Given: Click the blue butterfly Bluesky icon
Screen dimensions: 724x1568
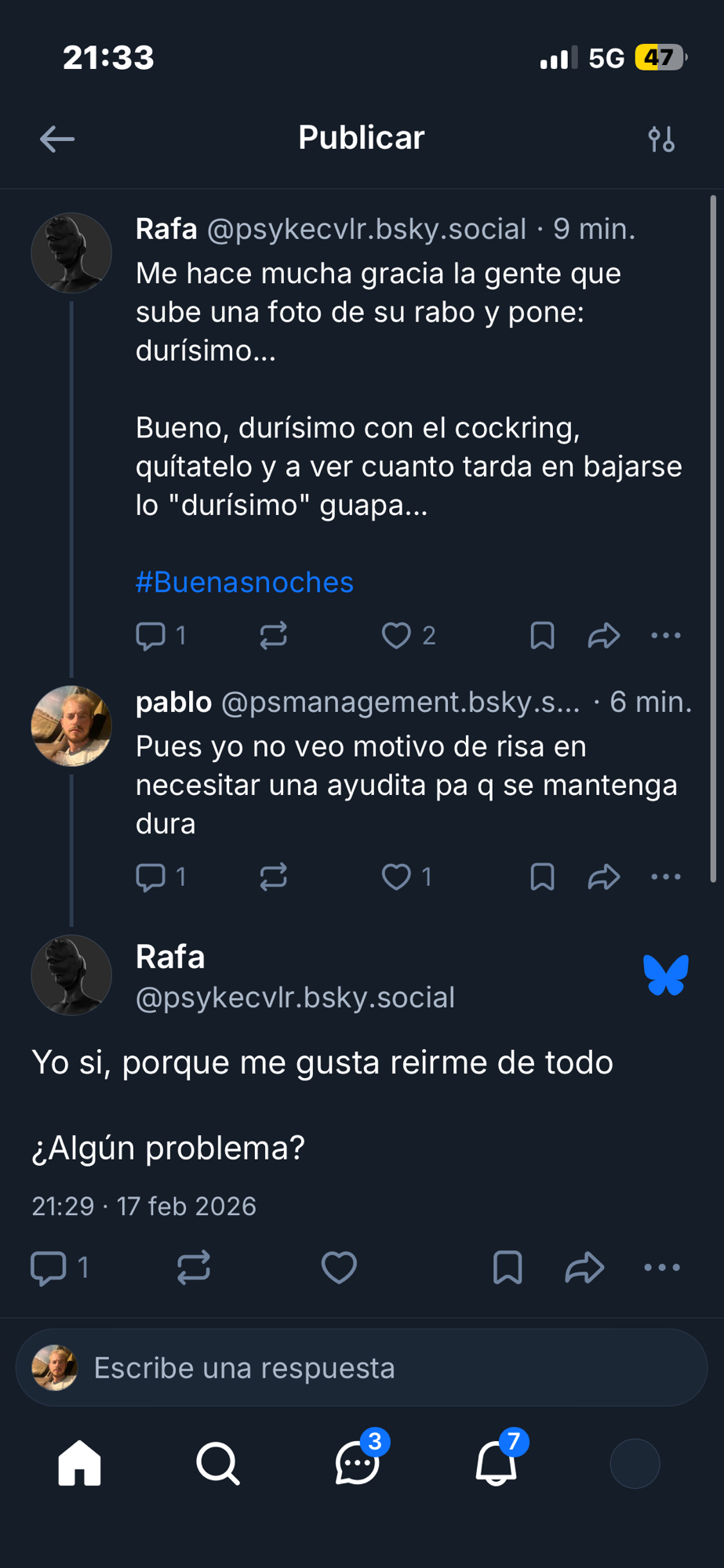Looking at the screenshot, I should click(x=666, y=975).
